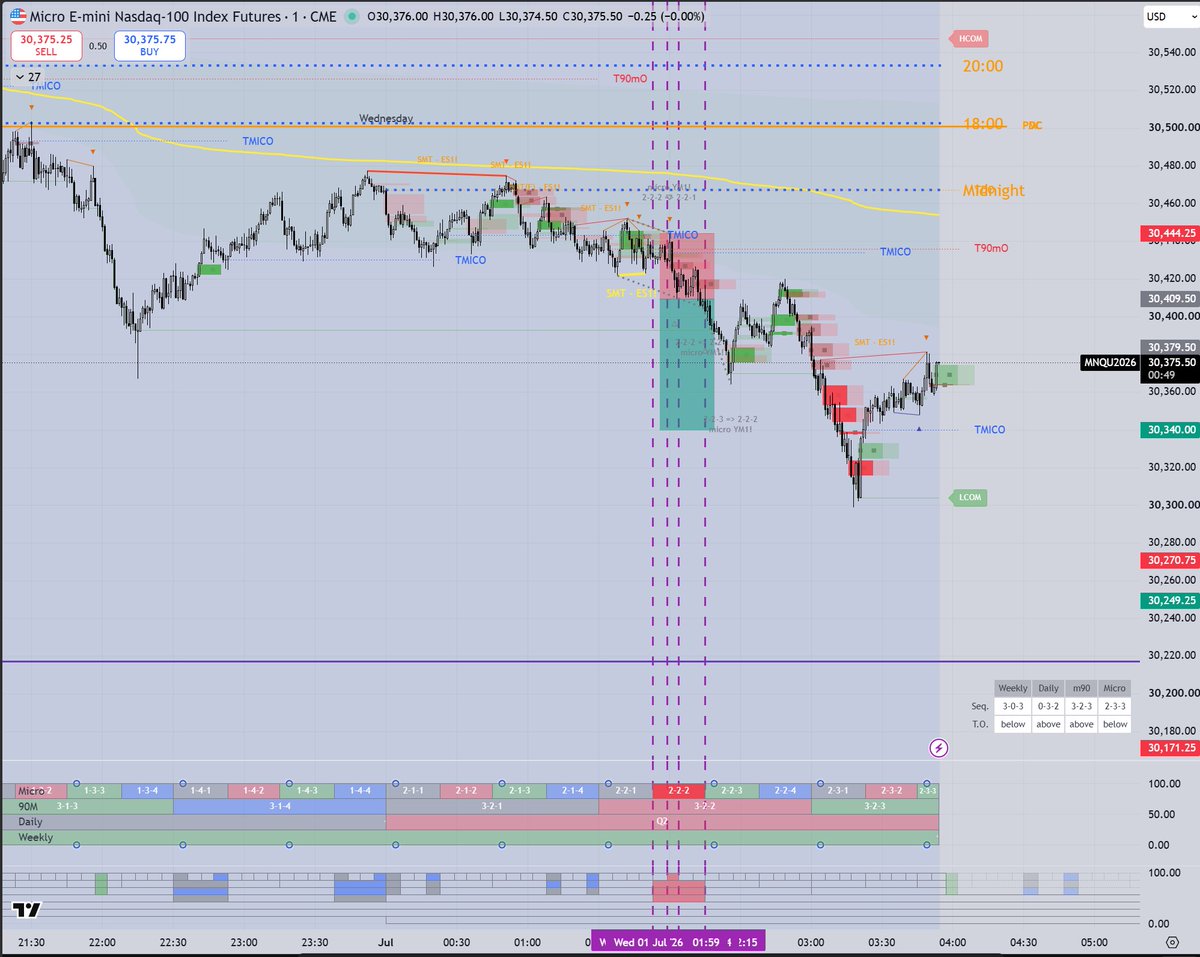The width and height of the screenshot is (1200, 957).
Task: Click the 2-1-1 micro block
Action: (413, 791)
